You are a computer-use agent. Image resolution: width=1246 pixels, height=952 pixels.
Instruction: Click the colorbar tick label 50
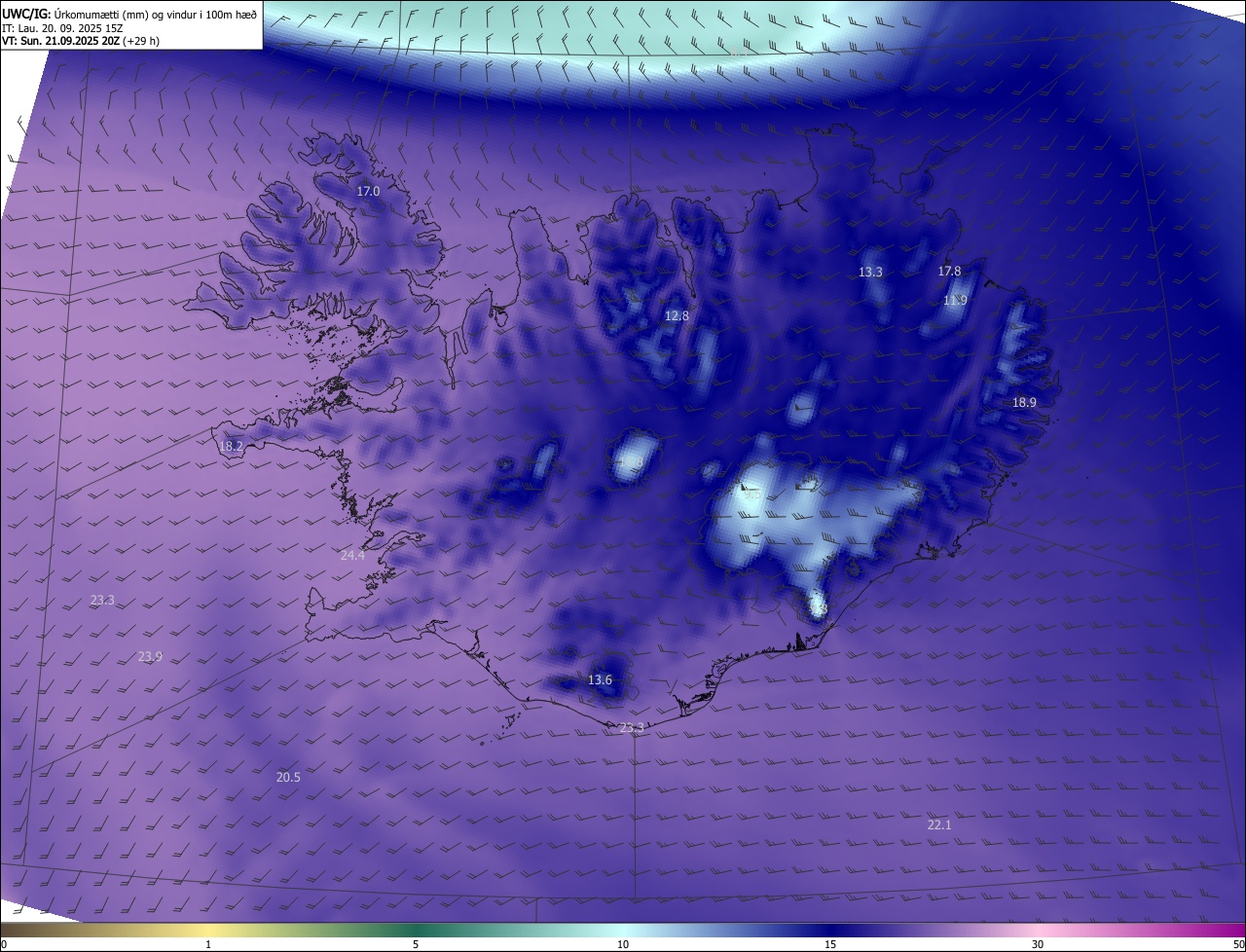point(1238,944)
